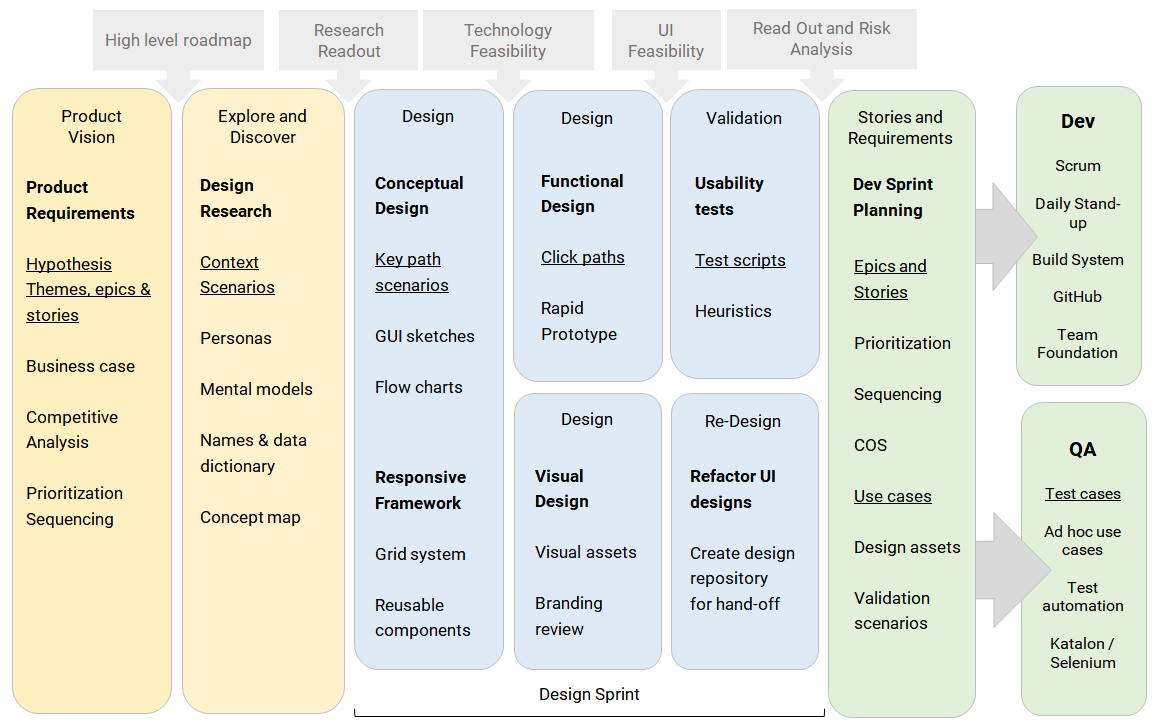Open the Test scripts link

740,260
